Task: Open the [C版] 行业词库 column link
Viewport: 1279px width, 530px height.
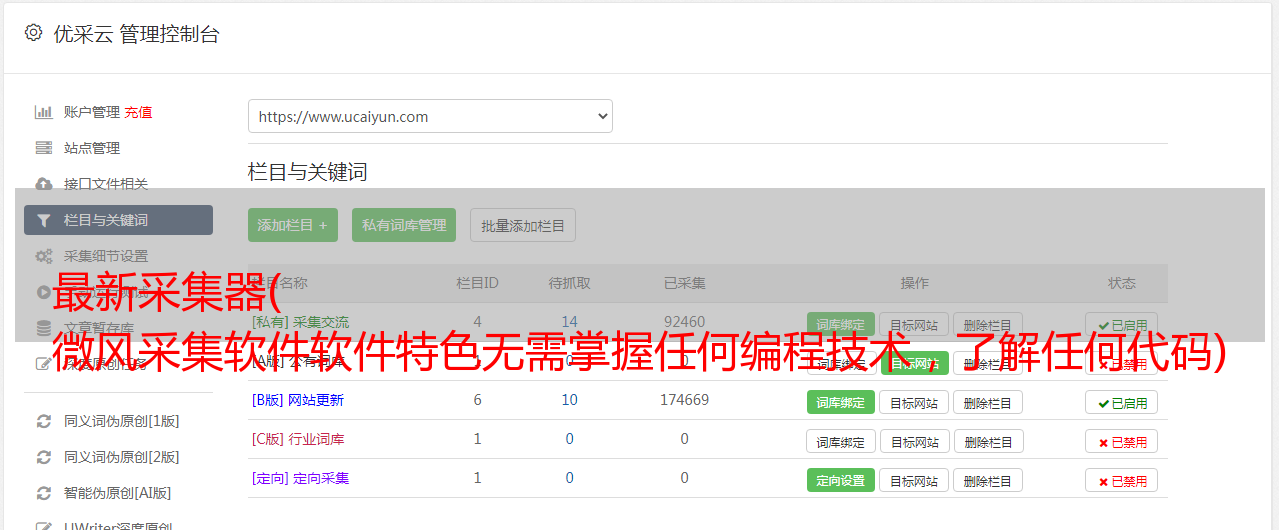Action: coord(298,439)
